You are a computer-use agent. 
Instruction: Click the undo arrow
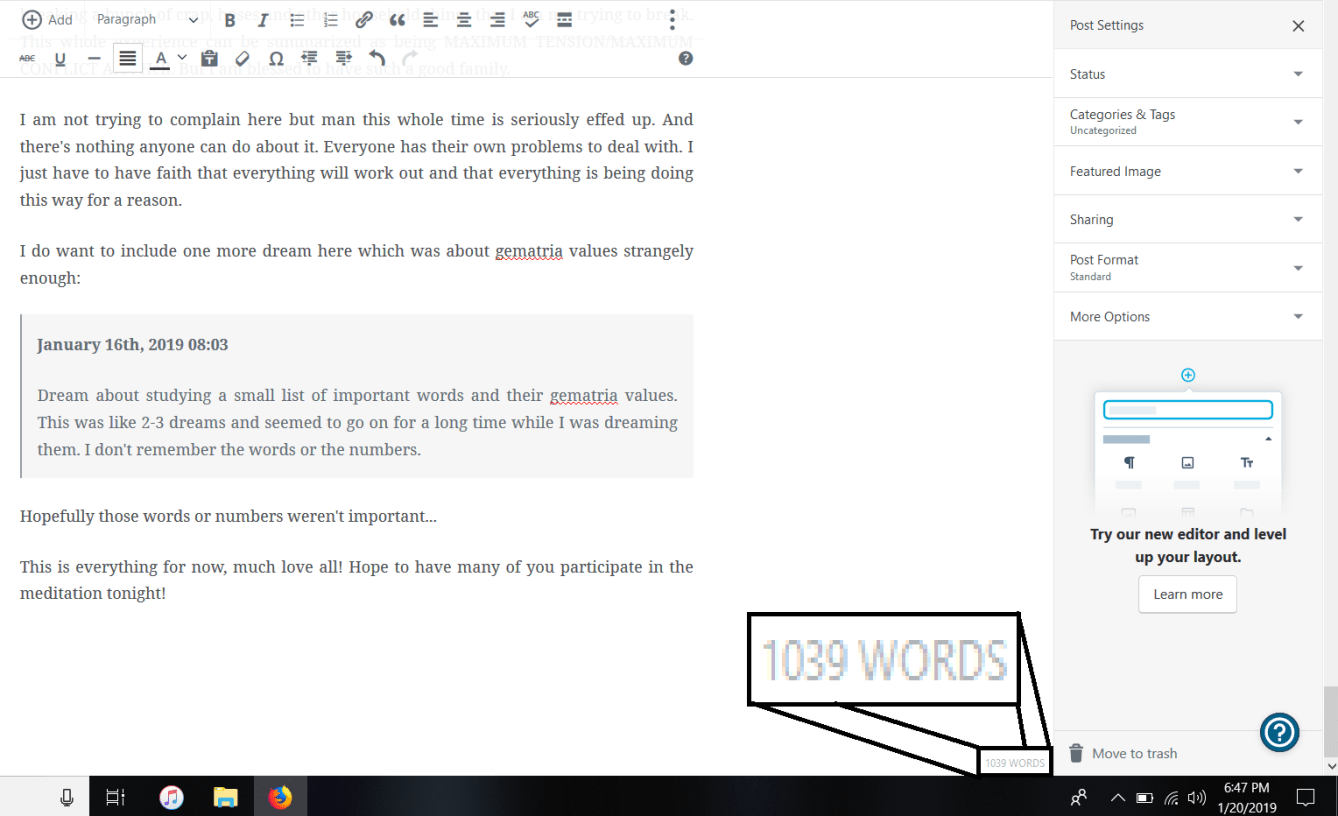pos(377,59)
